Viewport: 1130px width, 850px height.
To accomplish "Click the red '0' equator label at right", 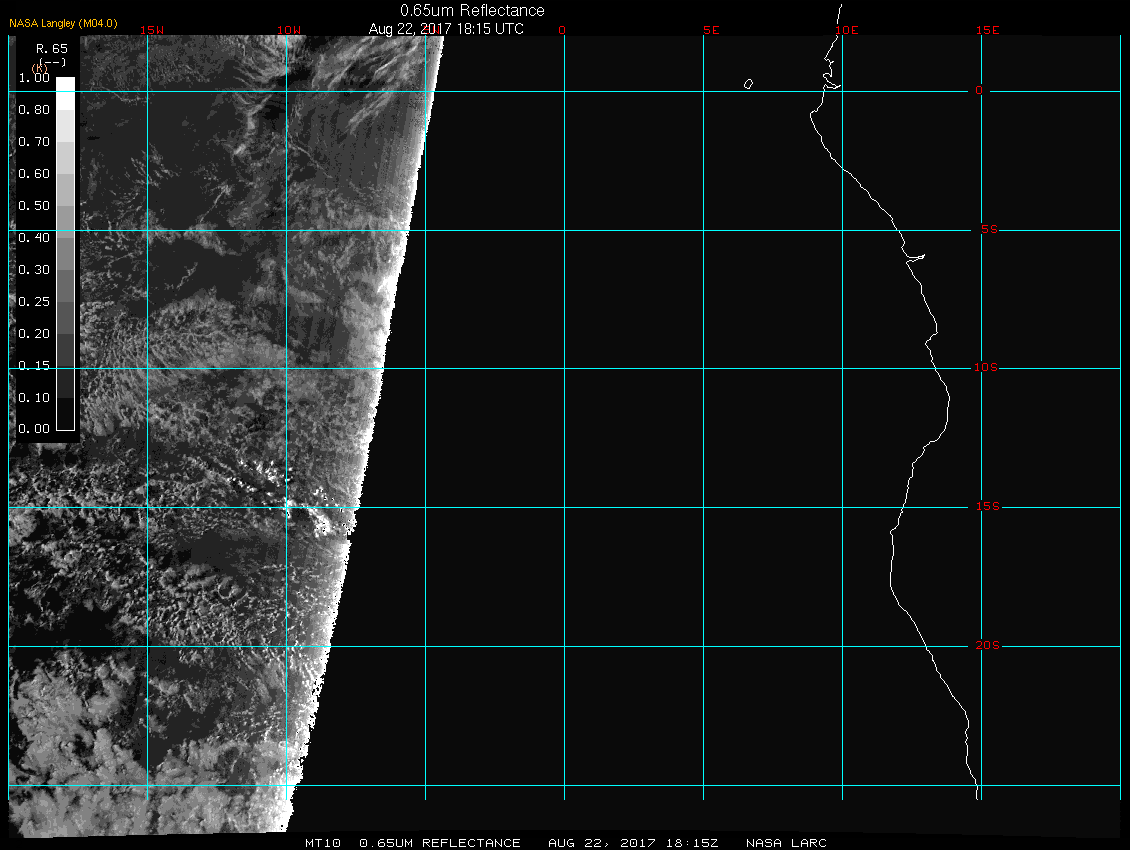I will [979, 90].
